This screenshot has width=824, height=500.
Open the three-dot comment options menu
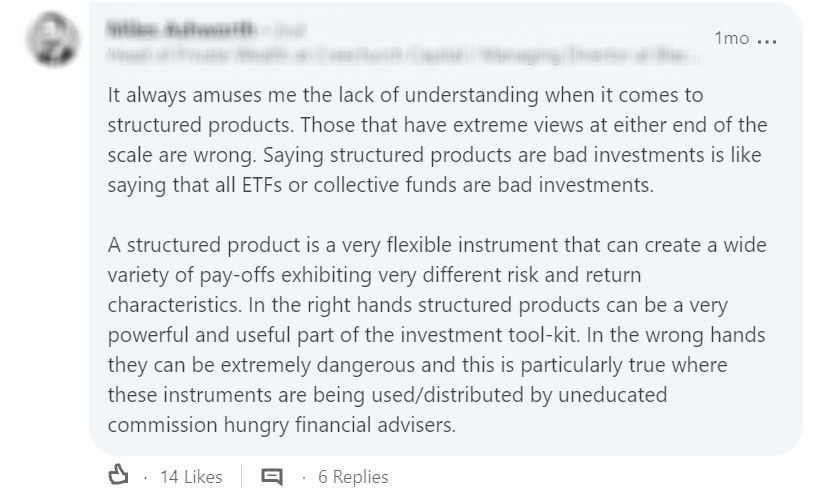[x=768, y=40]
